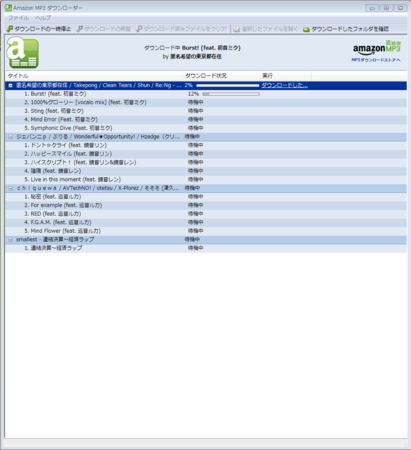
Task: Select track 3. ハイスクリプト！
Action: 80,162
